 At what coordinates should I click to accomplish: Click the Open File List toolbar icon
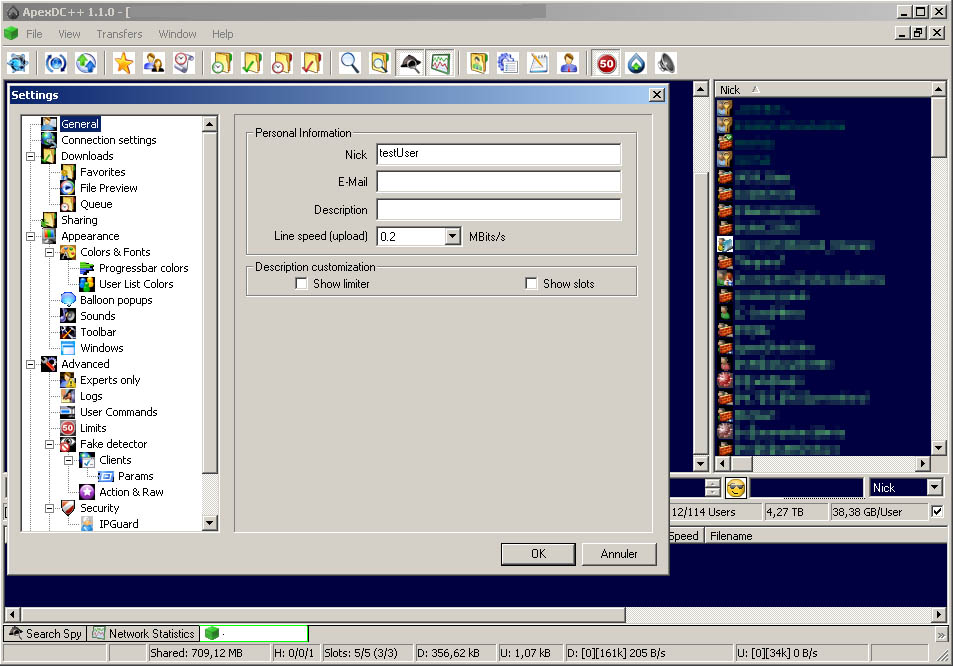[478, 63]
